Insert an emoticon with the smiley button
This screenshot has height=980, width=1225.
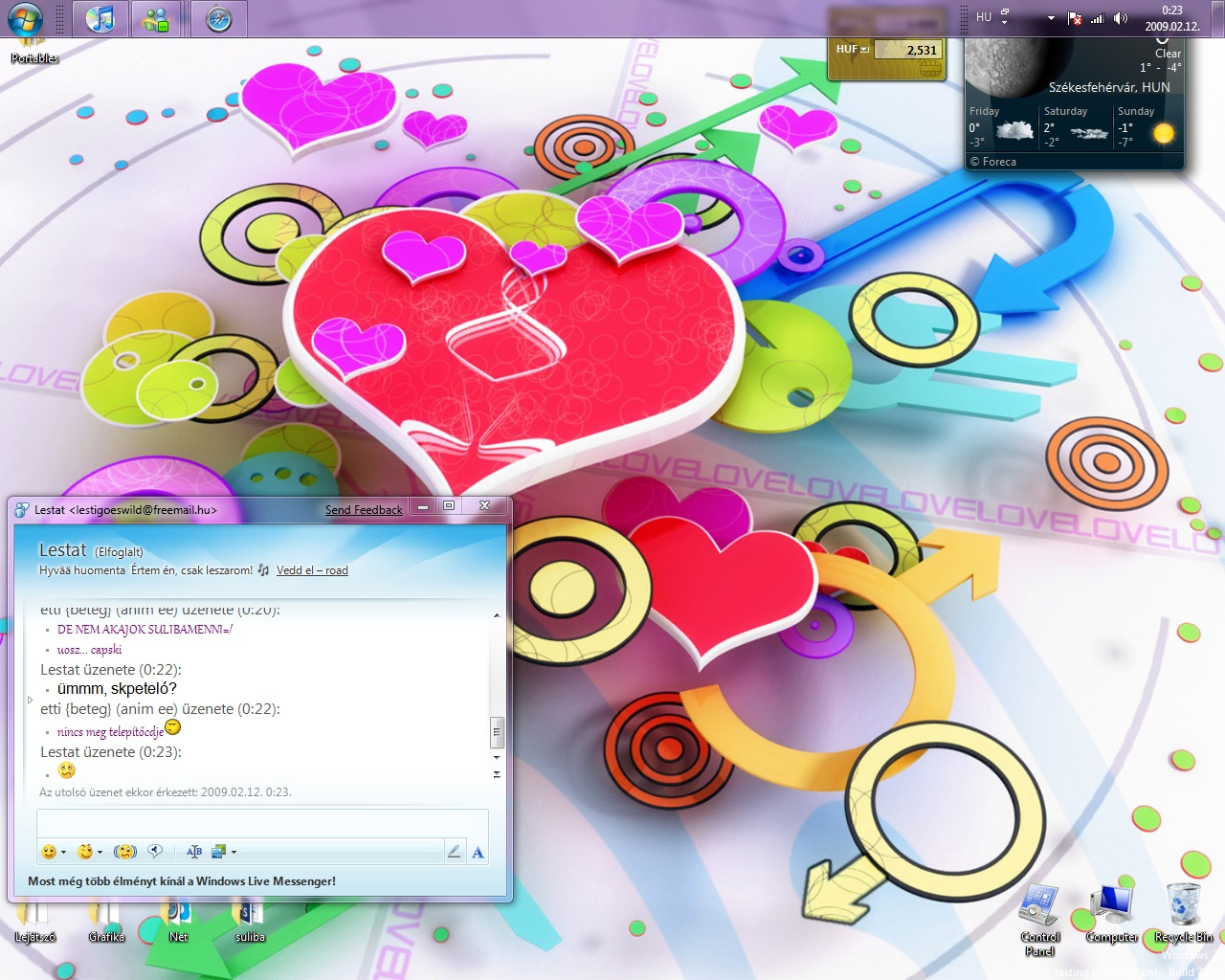[49, 852]
